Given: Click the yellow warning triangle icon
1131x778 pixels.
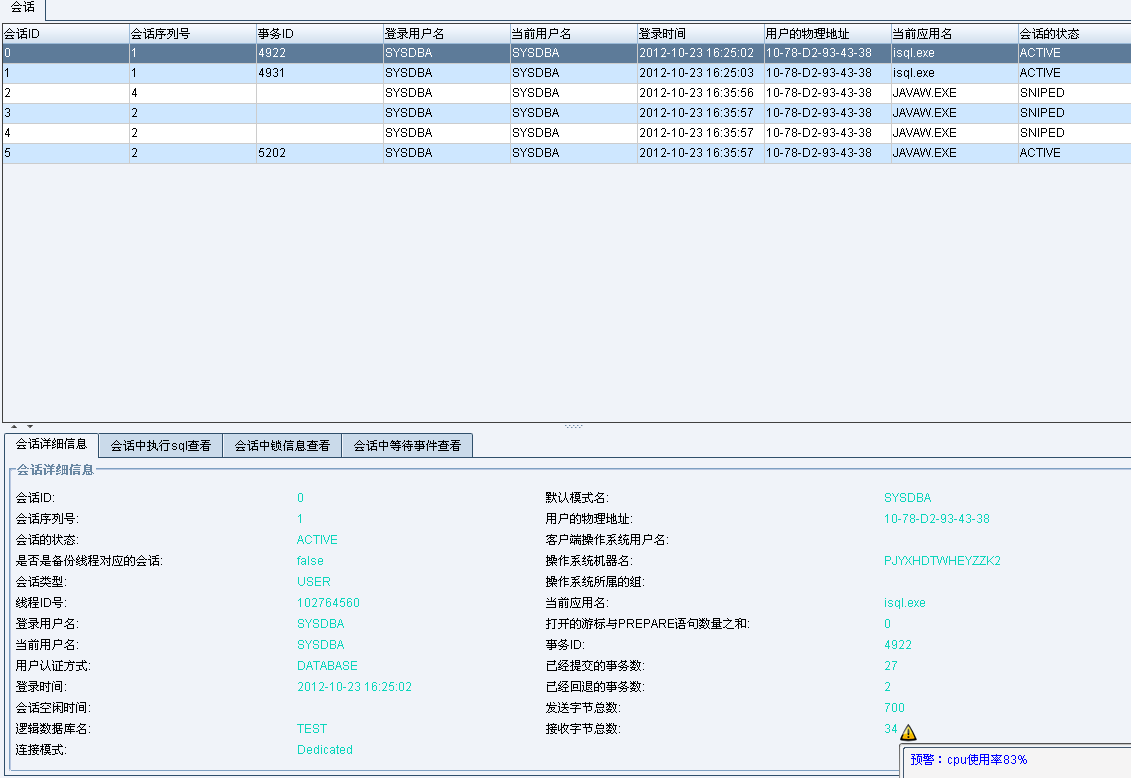Looking at the screenshot, I should (x=908, y=732).
